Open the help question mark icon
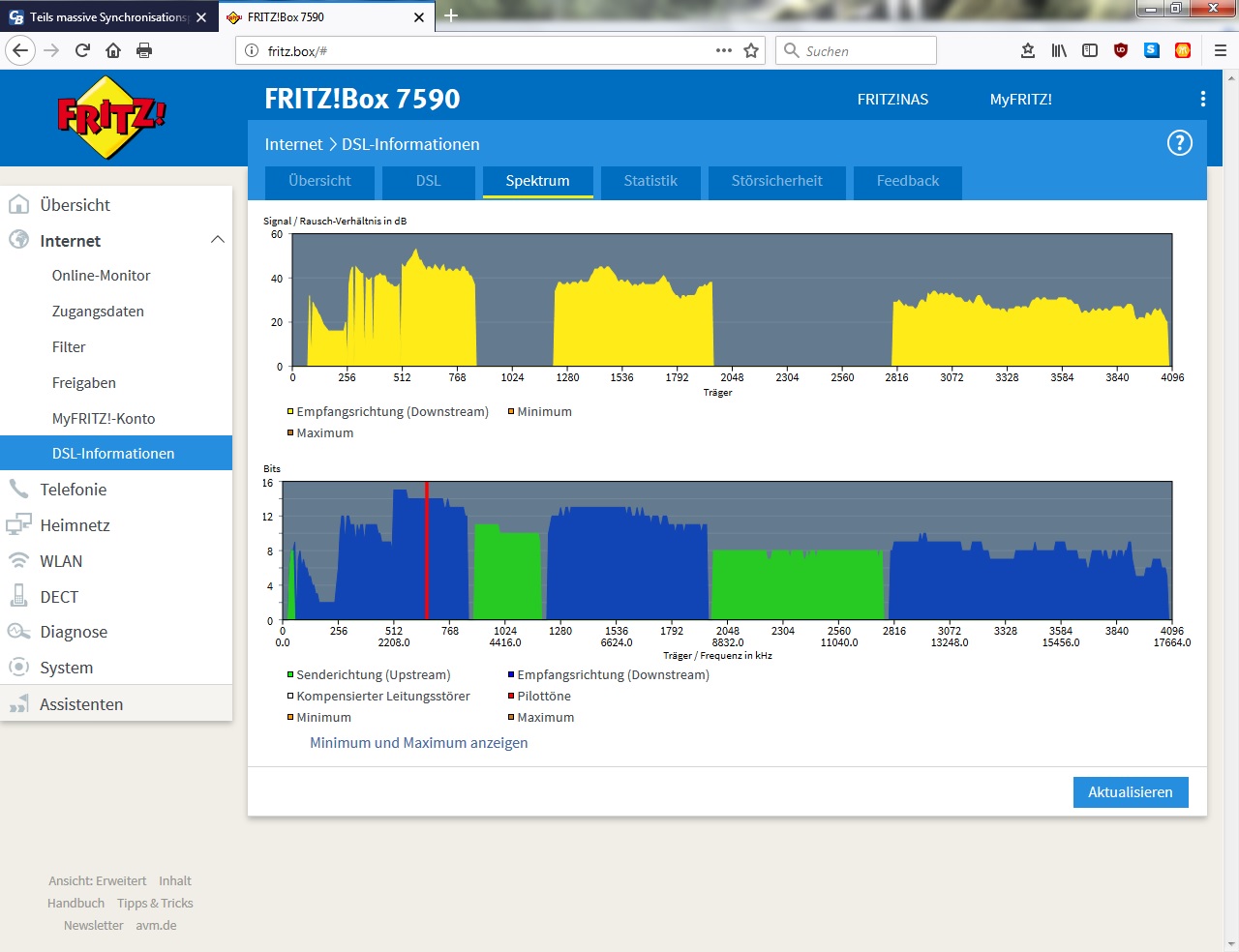Screen dimensions: 1239x952 1179,144
